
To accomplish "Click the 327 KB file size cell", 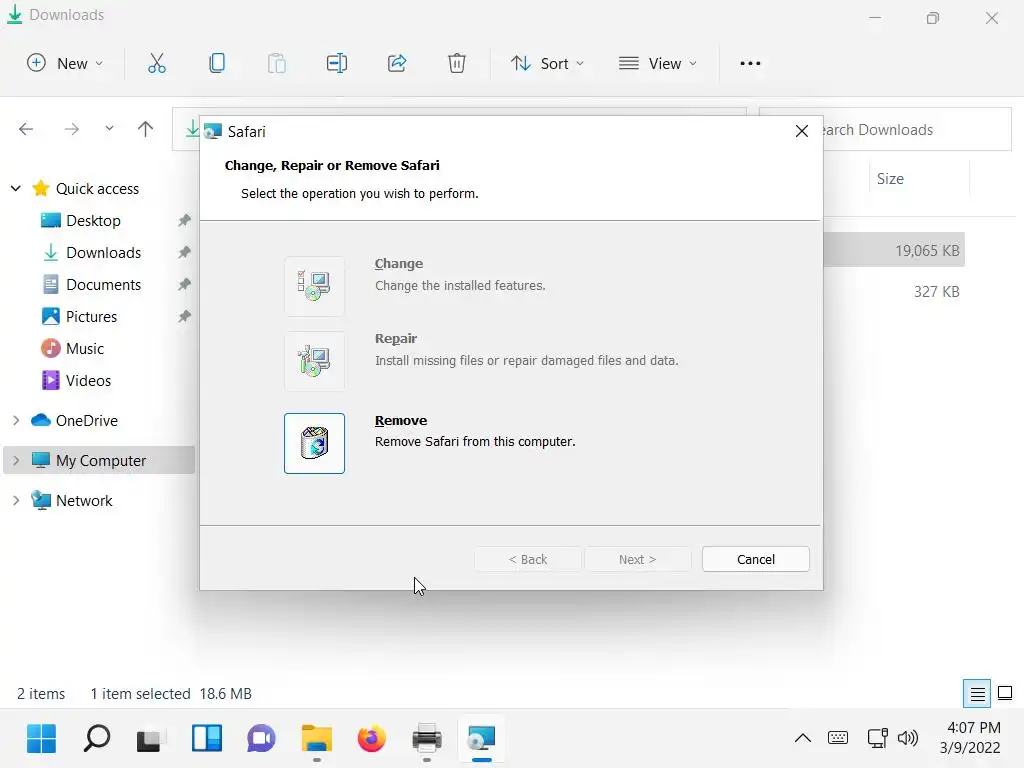I will click(x=936, y=292).
